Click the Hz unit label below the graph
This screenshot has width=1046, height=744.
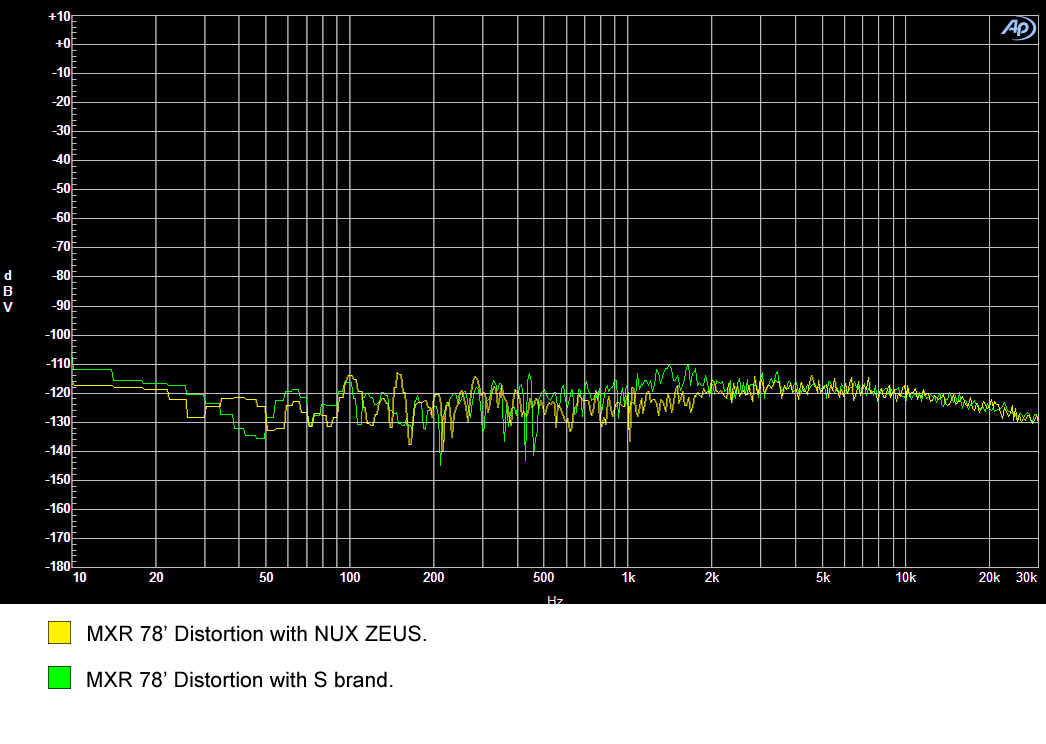[x=555, y=600]
